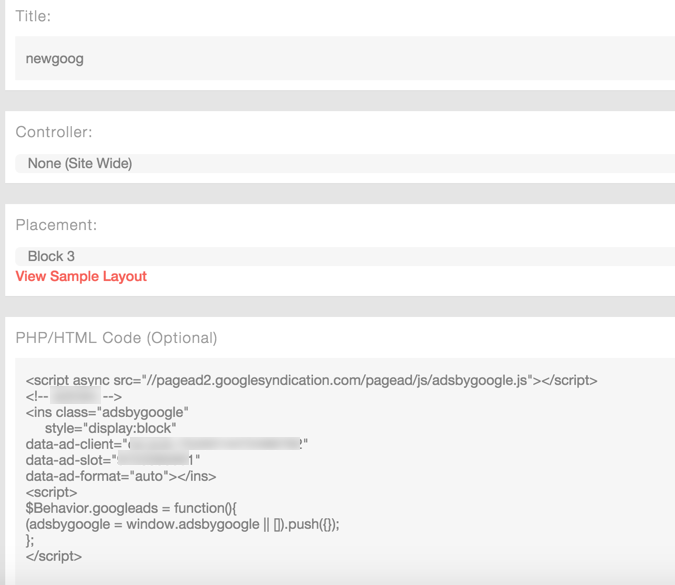Click the data-ad-slot code line
Image resolution: width=675 pixels, height=585 pixels.
(x=113, y=460)
